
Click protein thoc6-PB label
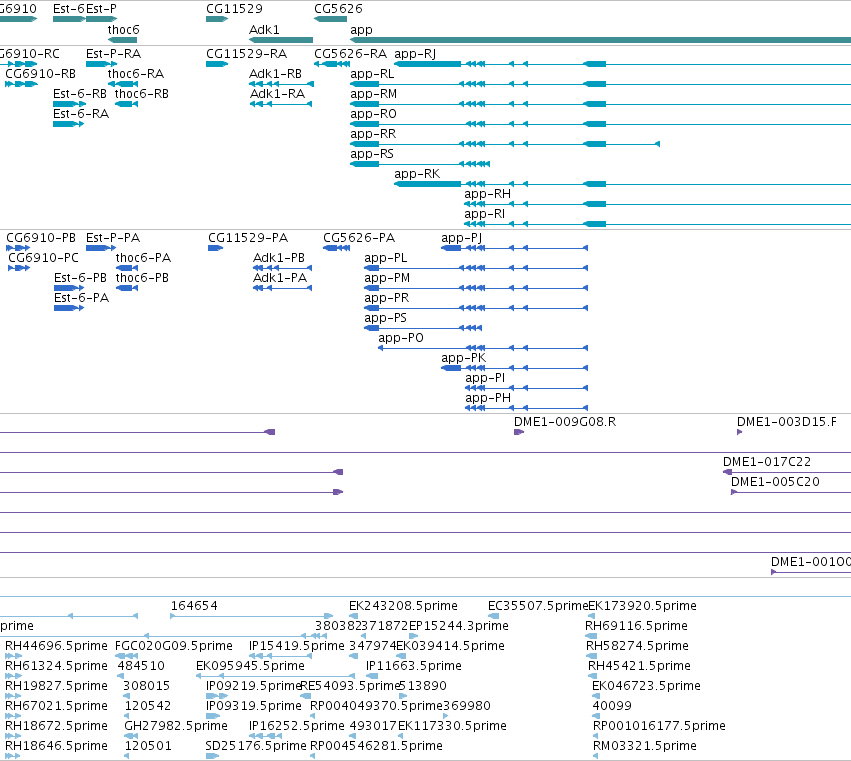(142, 278)
